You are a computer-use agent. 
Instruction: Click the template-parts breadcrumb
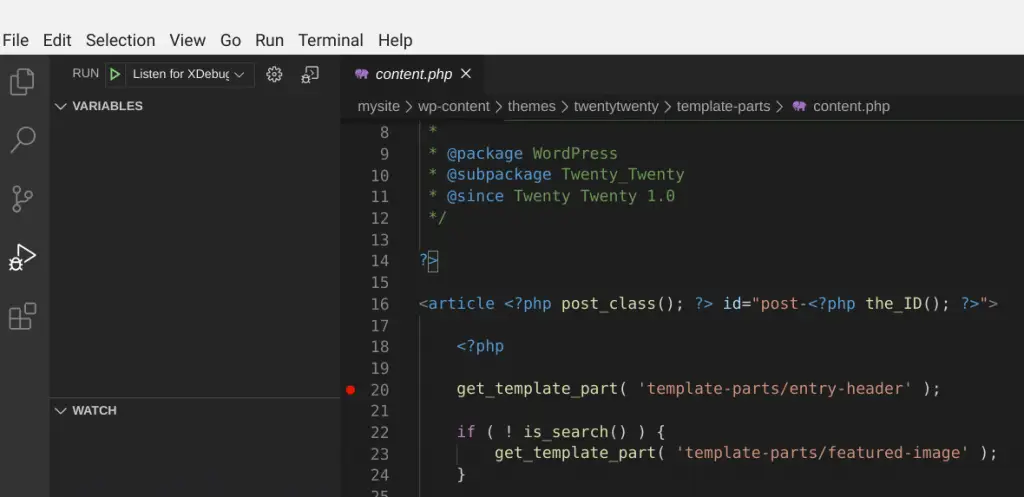724,106
